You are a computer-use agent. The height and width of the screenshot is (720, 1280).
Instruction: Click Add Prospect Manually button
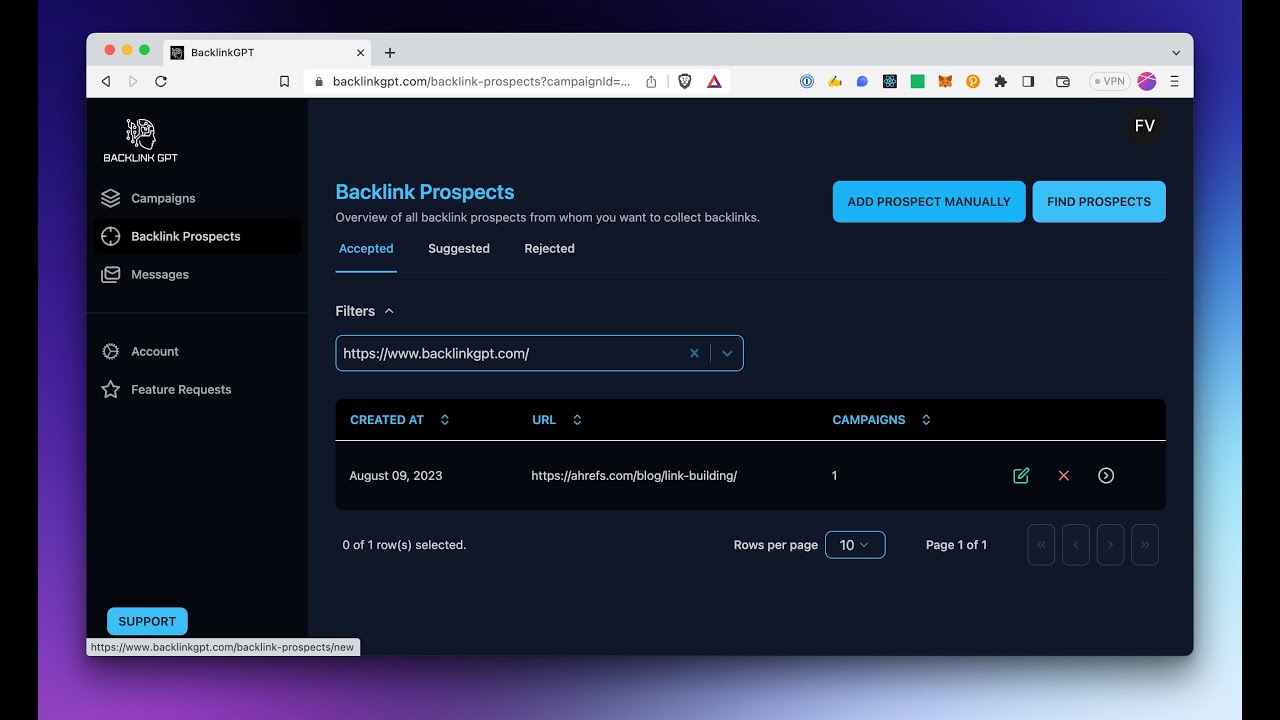(x=929, y=202)
